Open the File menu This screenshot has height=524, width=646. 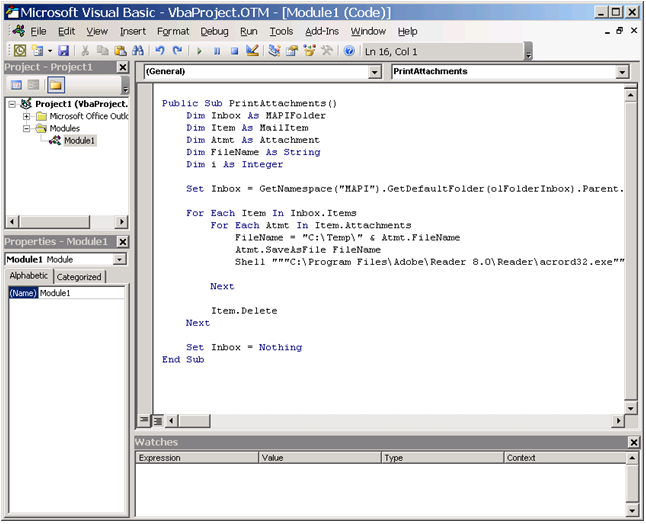click(38, 31)
